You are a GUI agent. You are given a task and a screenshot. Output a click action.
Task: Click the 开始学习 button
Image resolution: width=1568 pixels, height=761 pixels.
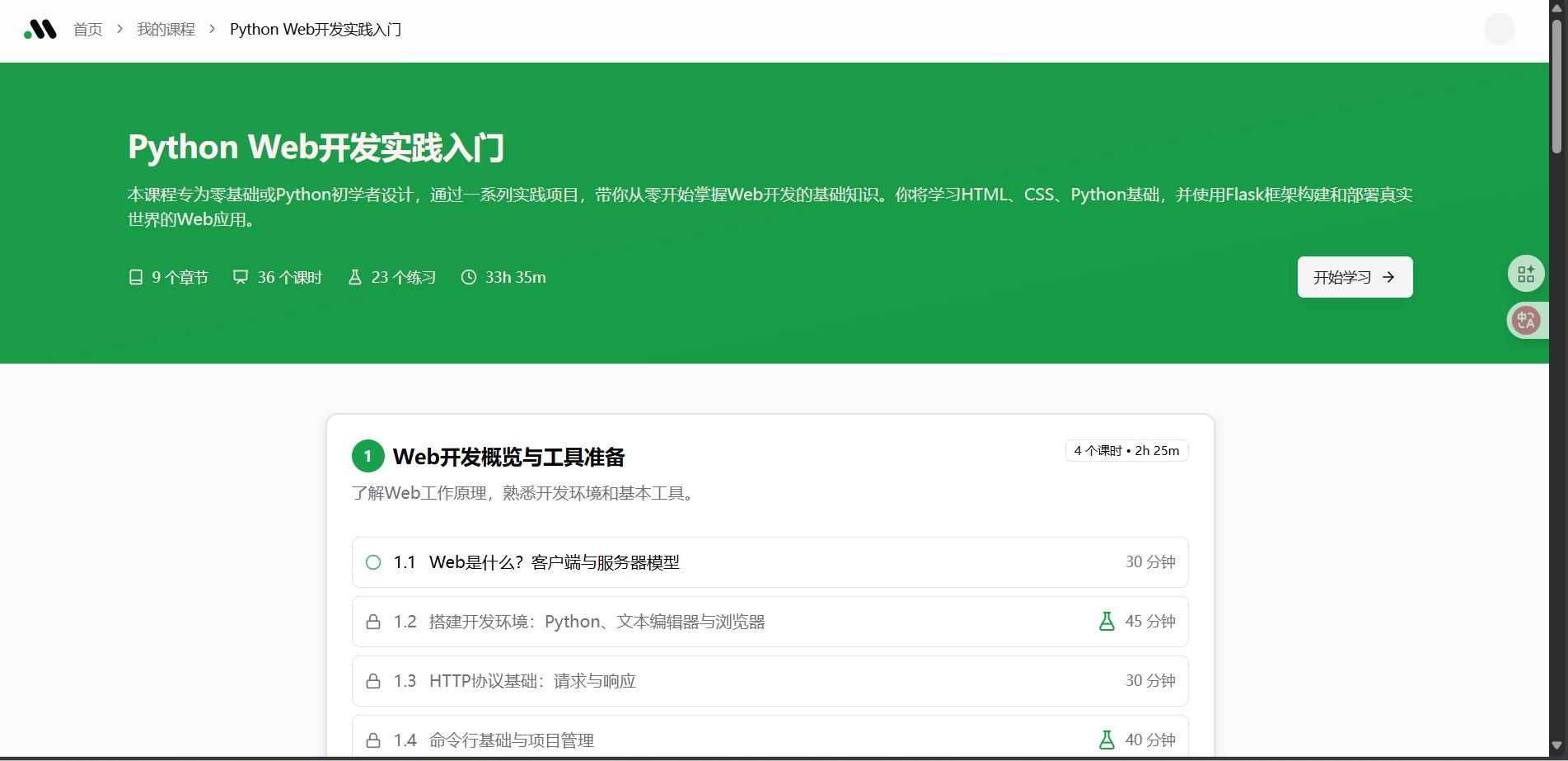[x=1355, y=277]
